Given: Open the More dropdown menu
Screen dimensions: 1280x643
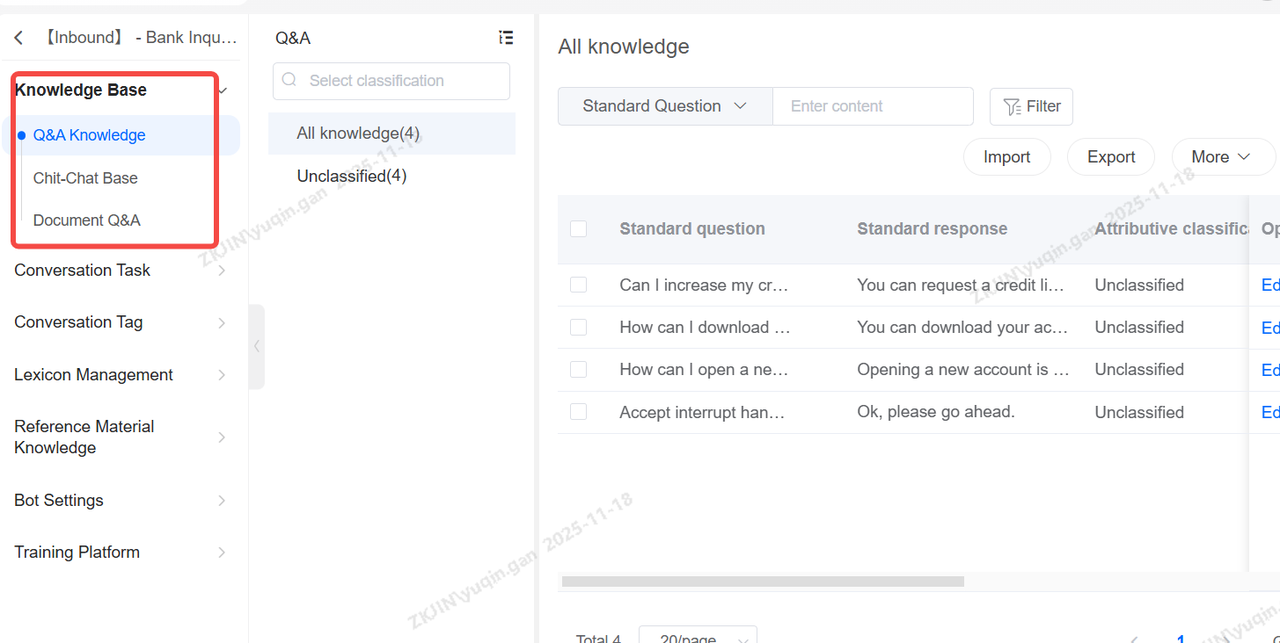Looking at the screenshot, I should coord(1221,157).
